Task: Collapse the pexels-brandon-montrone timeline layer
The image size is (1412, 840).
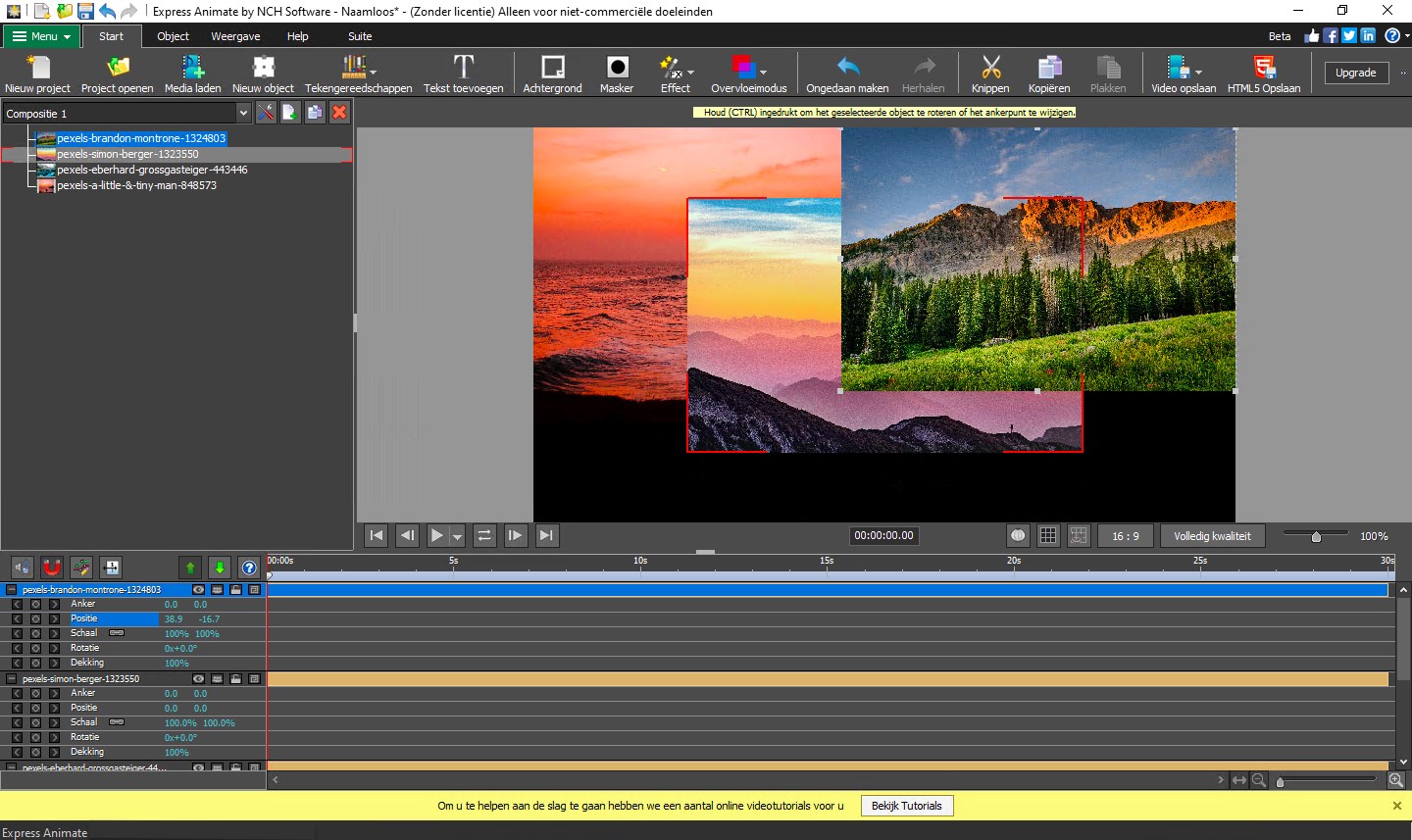Action: click(x=12, y=590)
